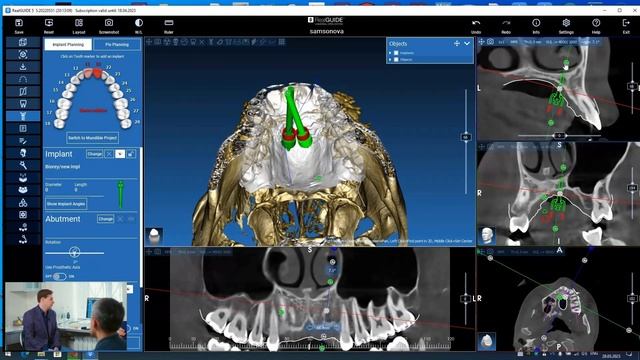The height and width of the screenshot is (360, 640).
Task: Toggle the second checkbox in Objects panel
Action: [396, 60]
